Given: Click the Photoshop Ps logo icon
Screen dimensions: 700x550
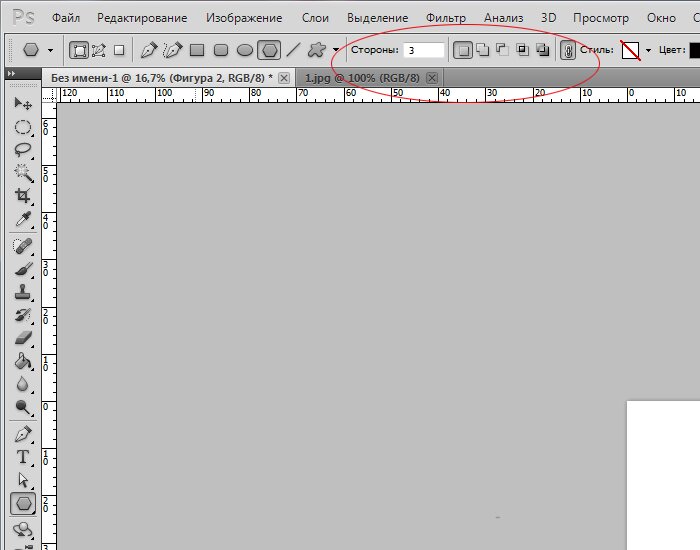Looking at the screenshot, I should tap(23, 18).
